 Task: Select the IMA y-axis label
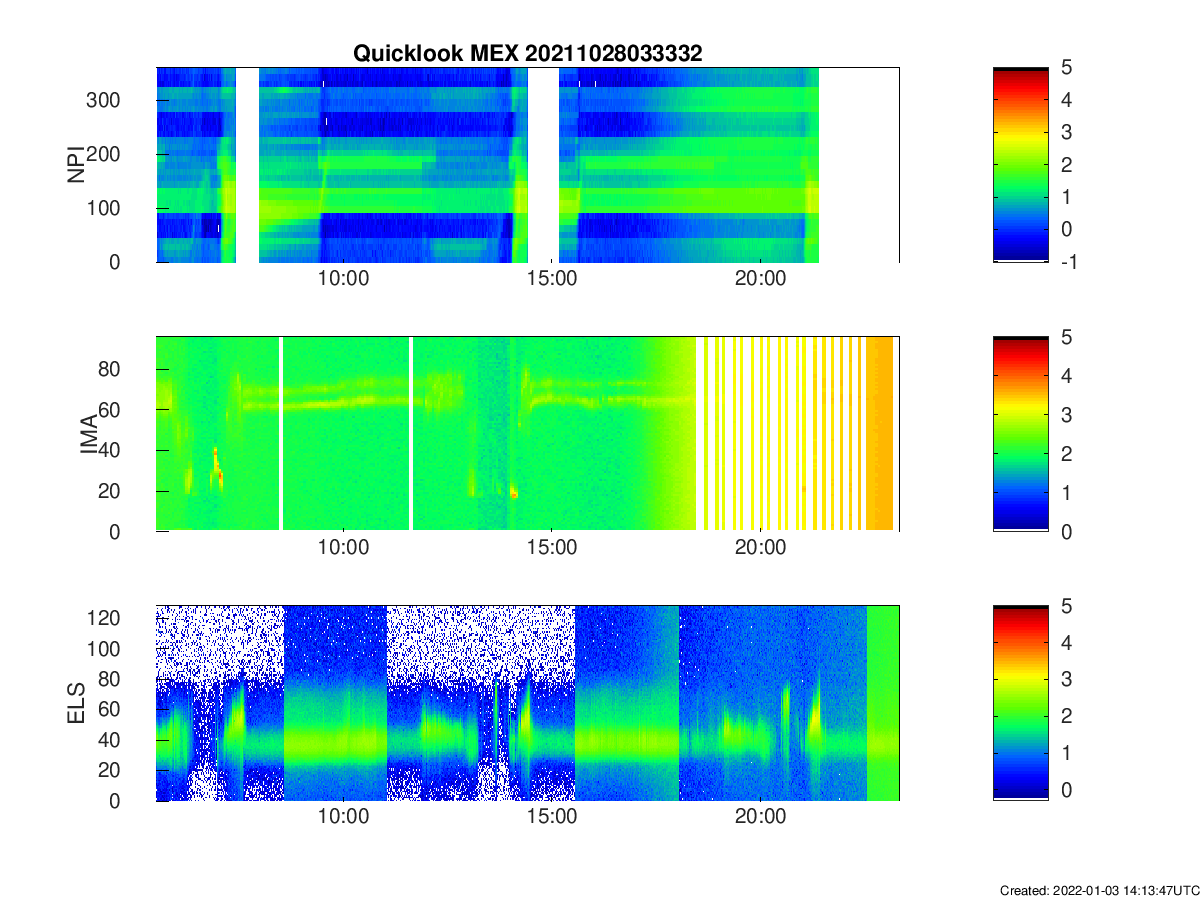click(x=88, y=434)
